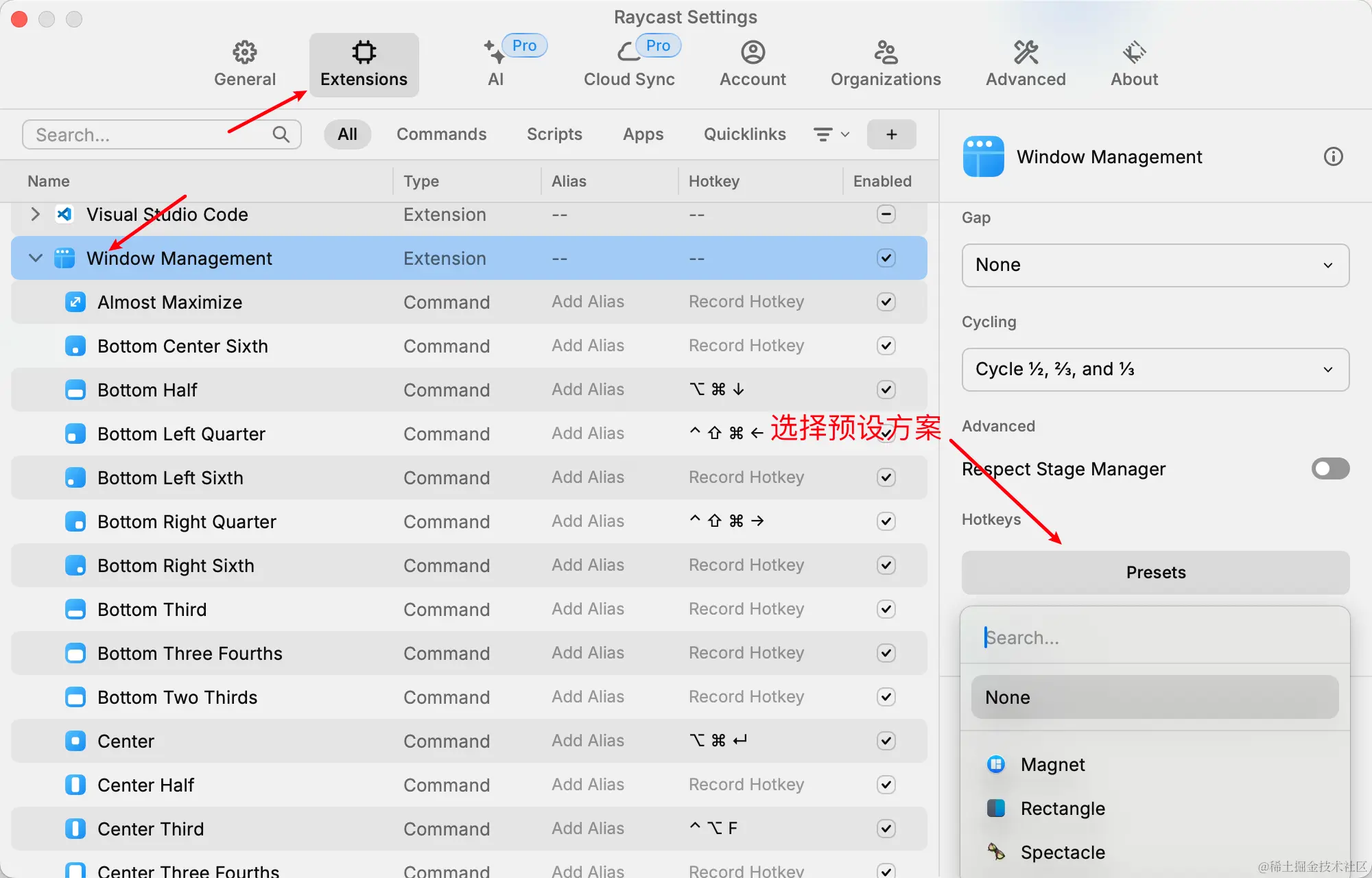Select the Magnet preset icon
Screen dimensions: 1372x878
996,764
